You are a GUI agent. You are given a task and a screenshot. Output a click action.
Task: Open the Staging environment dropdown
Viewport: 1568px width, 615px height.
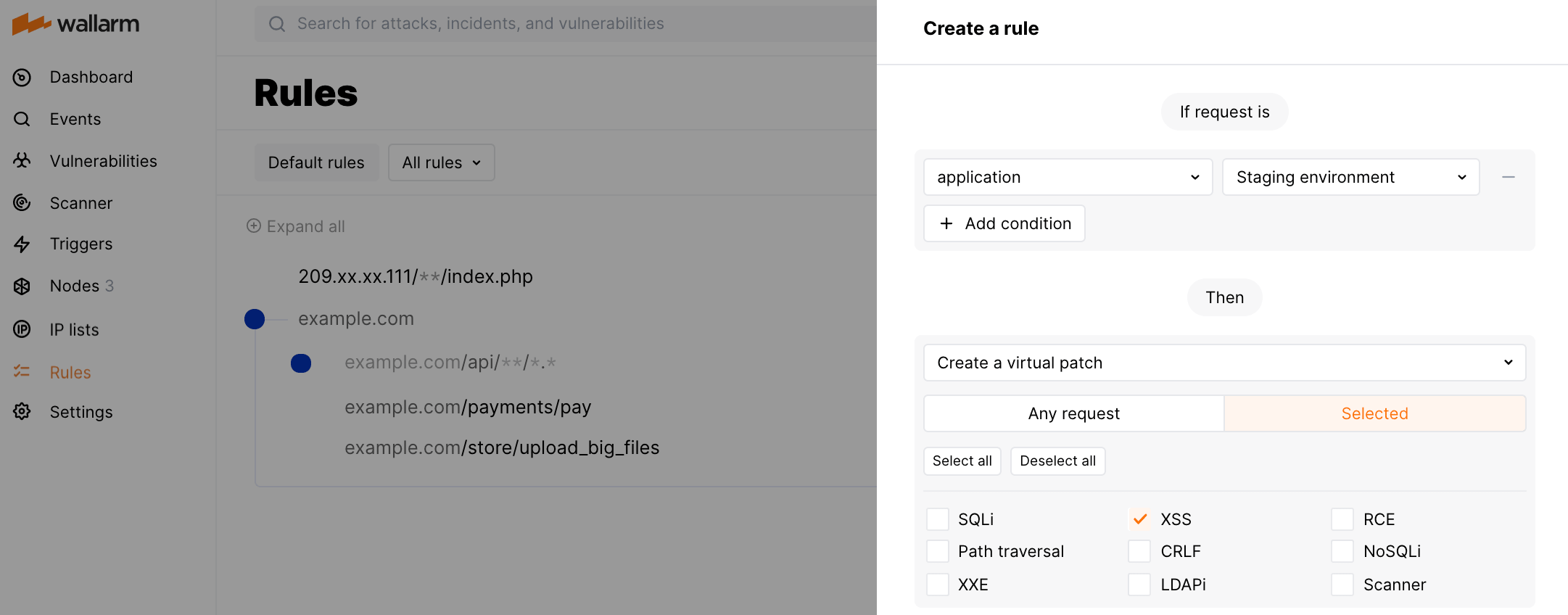click(1350, 178)
